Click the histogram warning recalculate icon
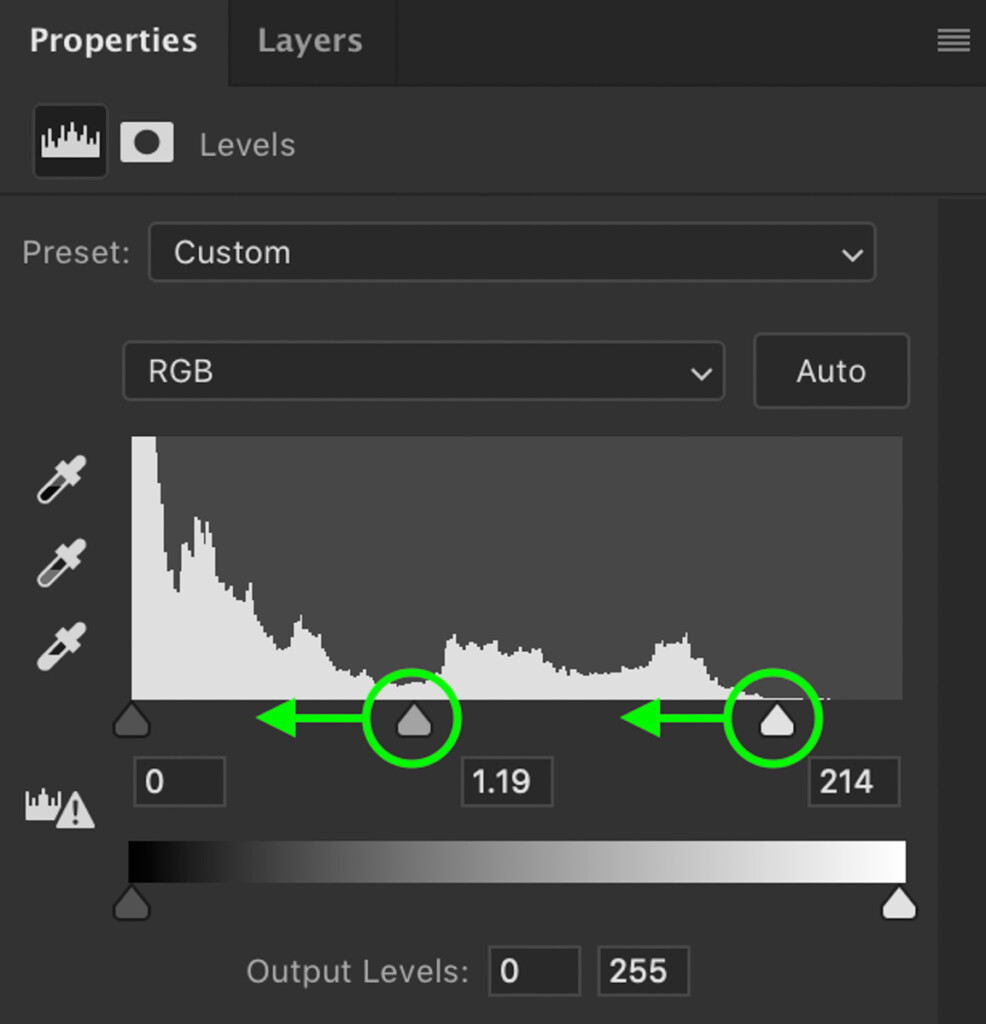986x1024 pixels. coord(59,808)
